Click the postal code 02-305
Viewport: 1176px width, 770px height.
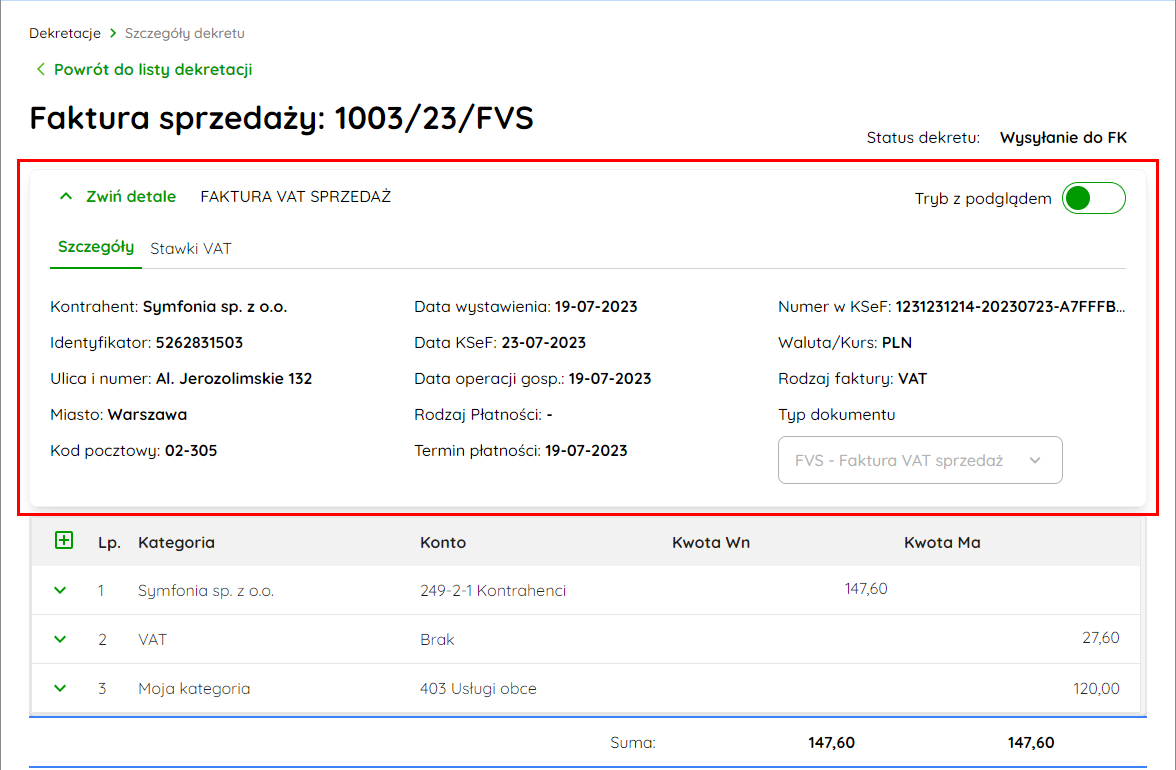pos(190,451)
